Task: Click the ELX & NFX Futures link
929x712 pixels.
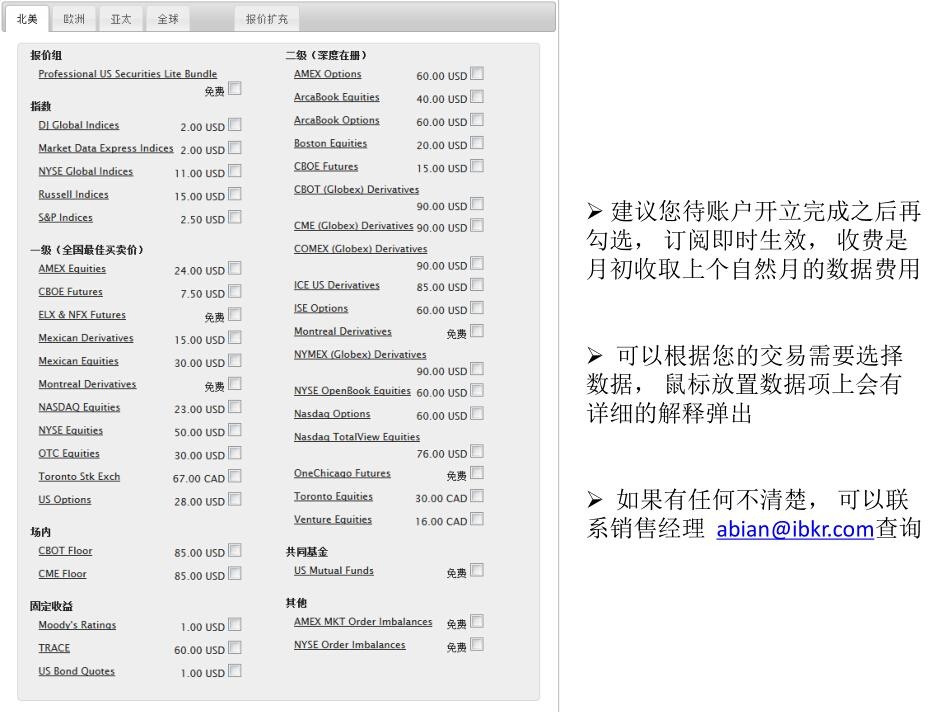Action: (82, 315)
